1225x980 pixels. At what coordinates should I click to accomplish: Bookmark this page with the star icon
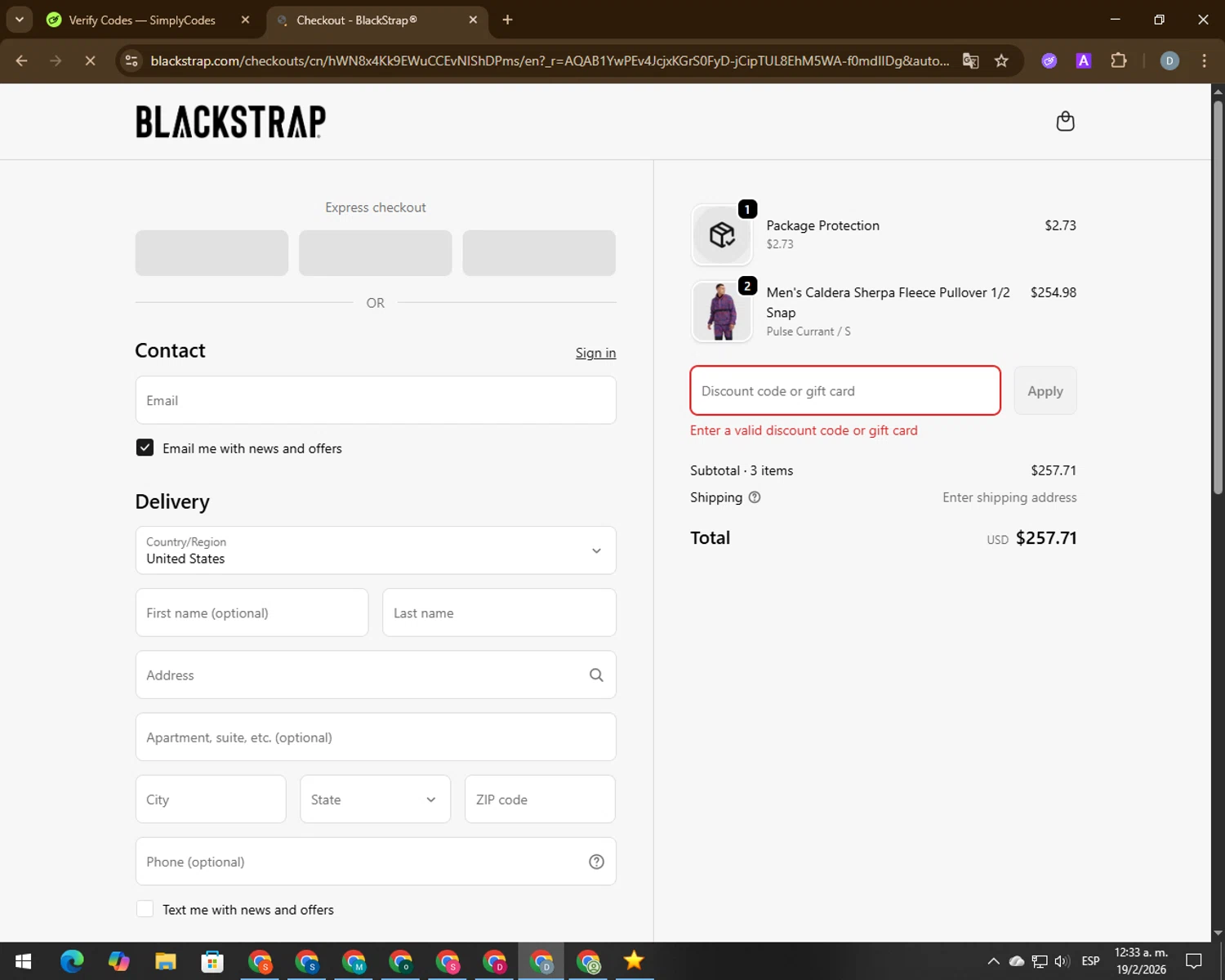click(x=1001, y=60)
